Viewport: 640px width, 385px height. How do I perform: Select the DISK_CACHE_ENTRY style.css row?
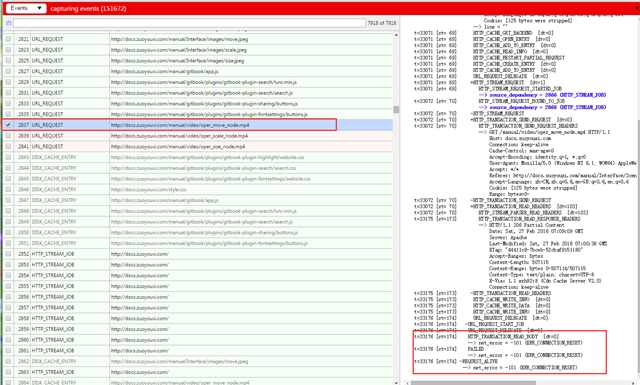coord(198,189)
